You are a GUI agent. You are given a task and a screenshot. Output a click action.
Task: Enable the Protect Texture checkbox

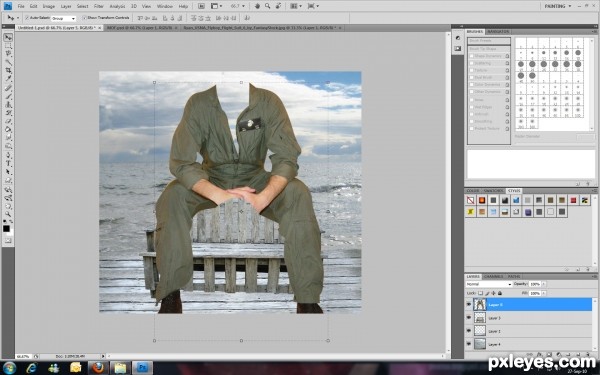click(472, 129)
